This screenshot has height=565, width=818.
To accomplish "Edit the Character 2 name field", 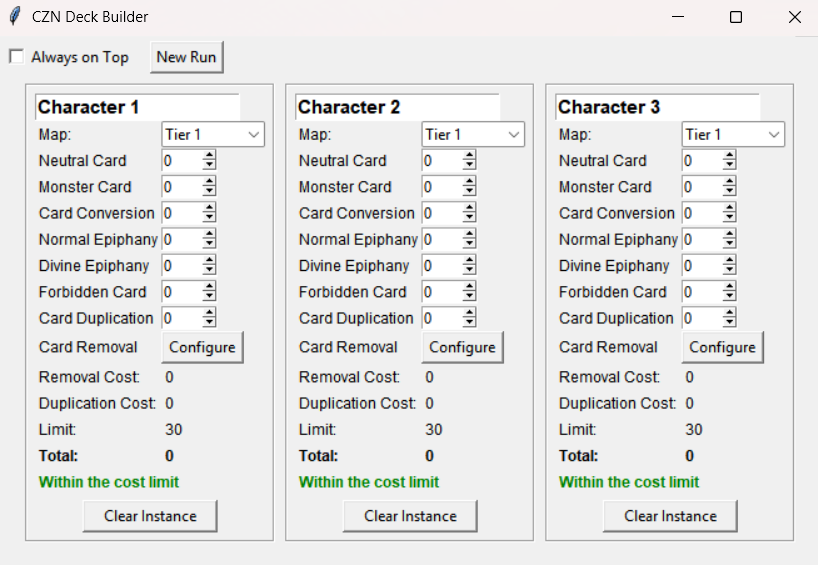I will pos(398,107).
